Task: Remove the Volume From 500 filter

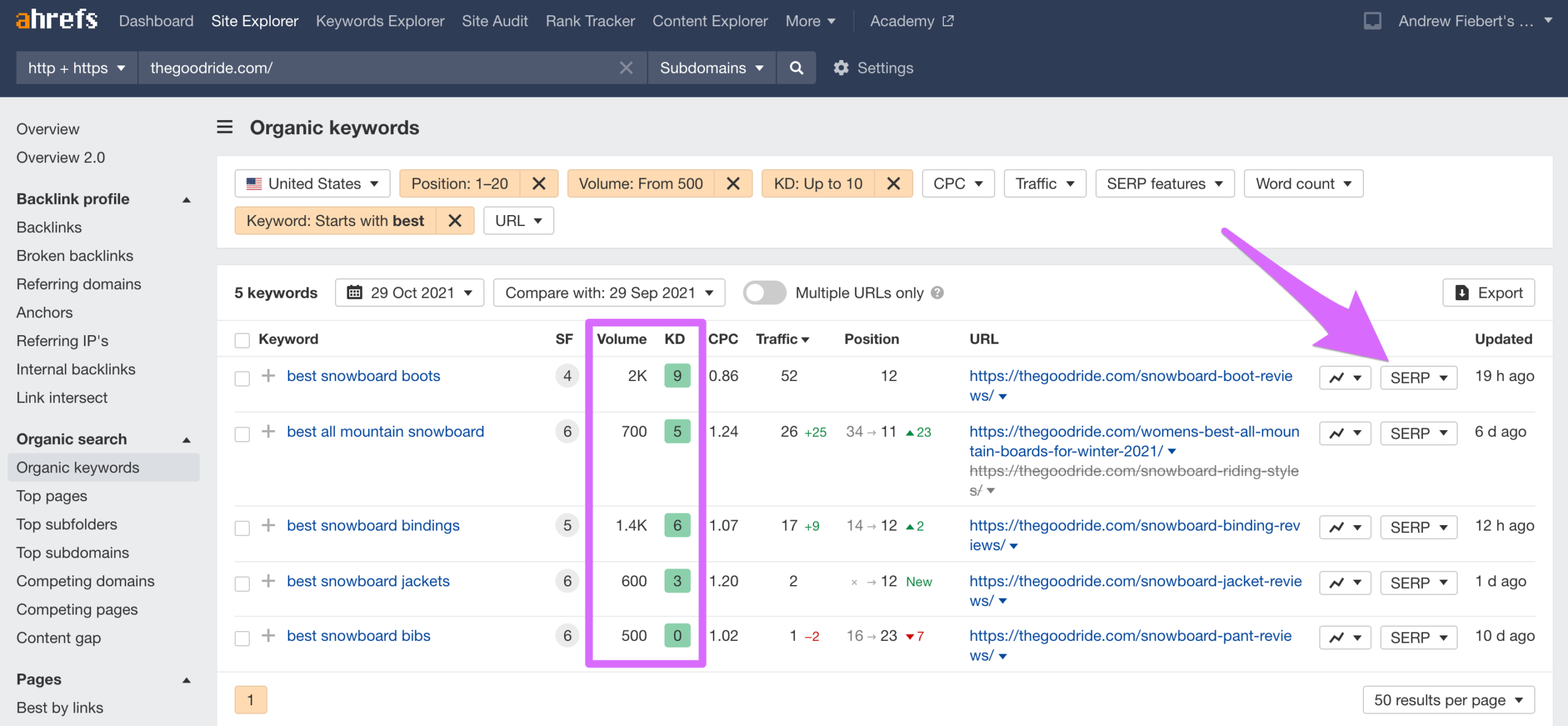Action: tap(733, 184)
